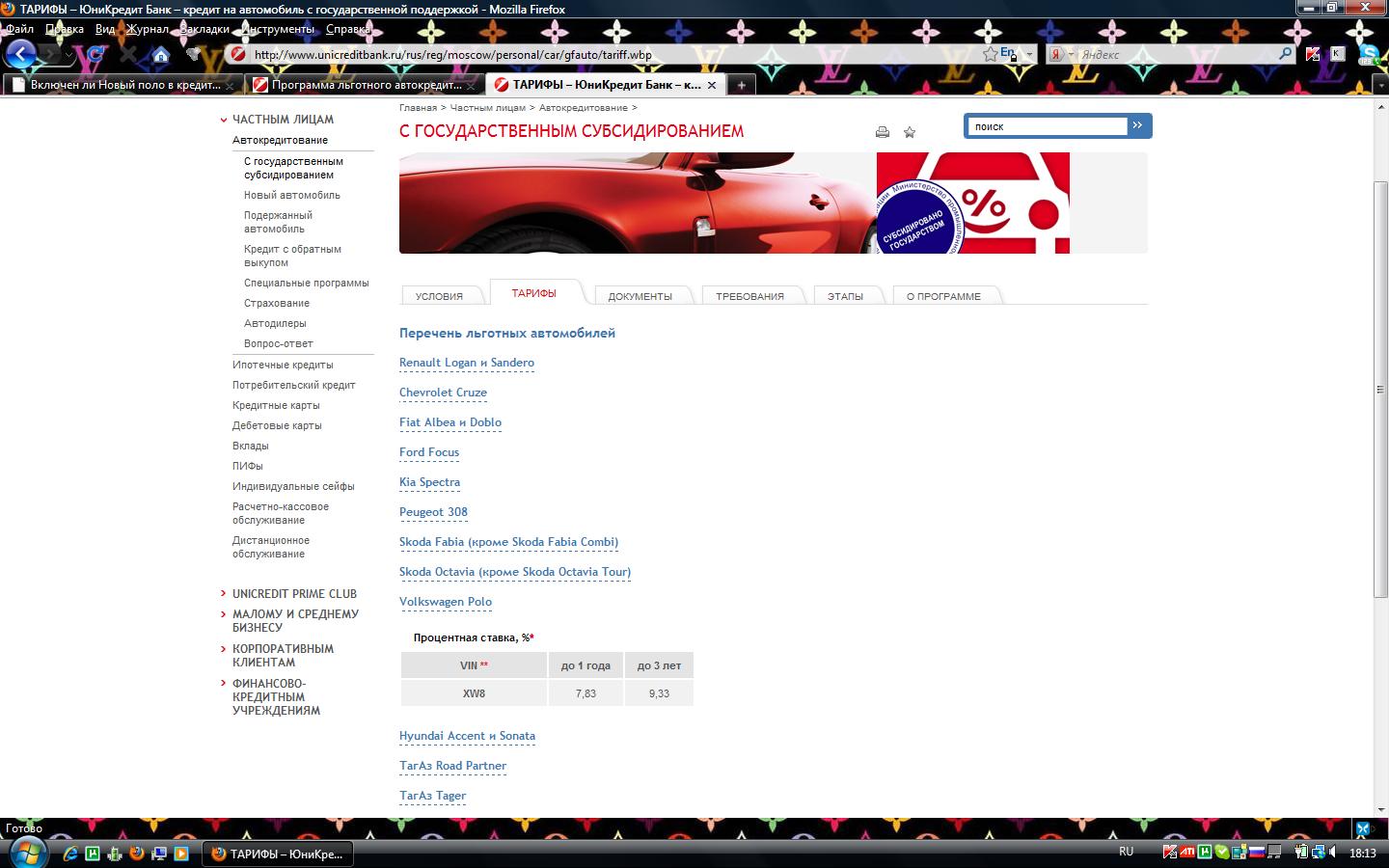
Task: Open the Закладки menu in the menu bar
Action: click(x=204, y=29)
